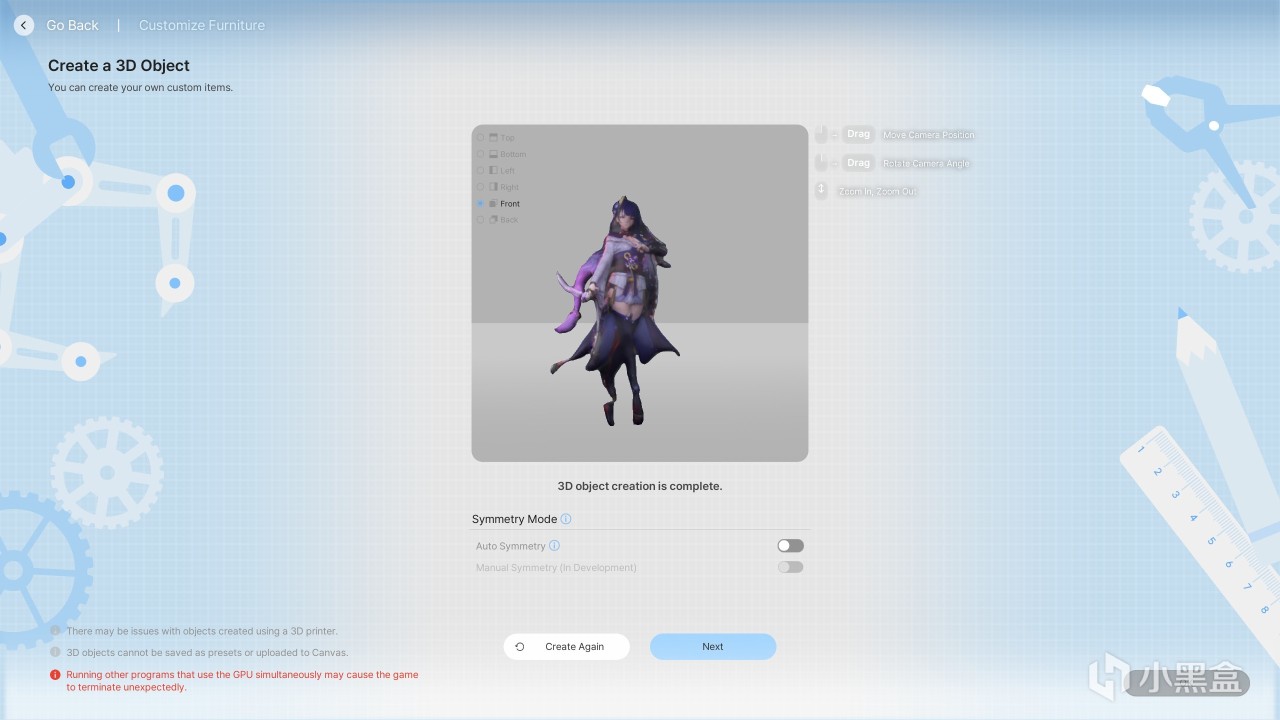
Task: Click the mouse icon beside Move Camera Position
Action: tap(821, 134)
